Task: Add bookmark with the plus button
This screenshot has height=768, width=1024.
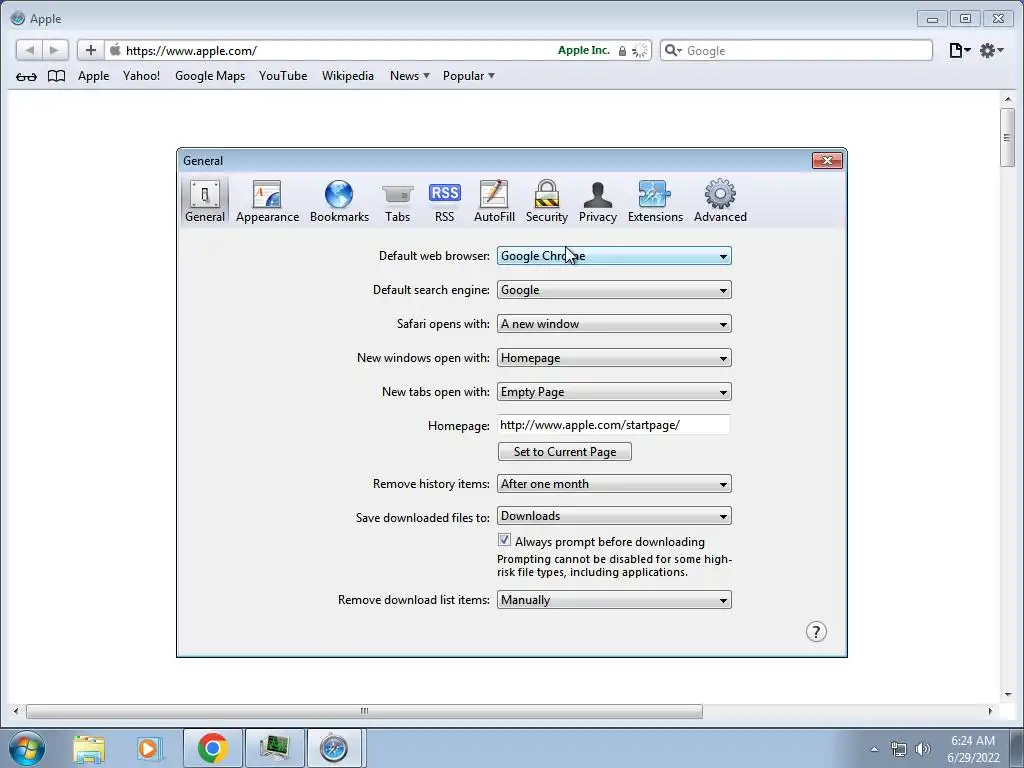Action: [x=91, y=50]
